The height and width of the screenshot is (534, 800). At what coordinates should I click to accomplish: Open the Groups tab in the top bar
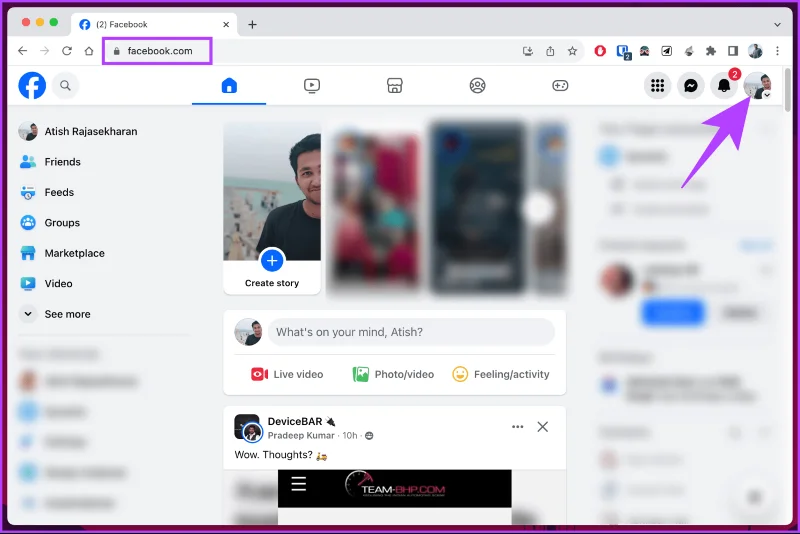478,85
